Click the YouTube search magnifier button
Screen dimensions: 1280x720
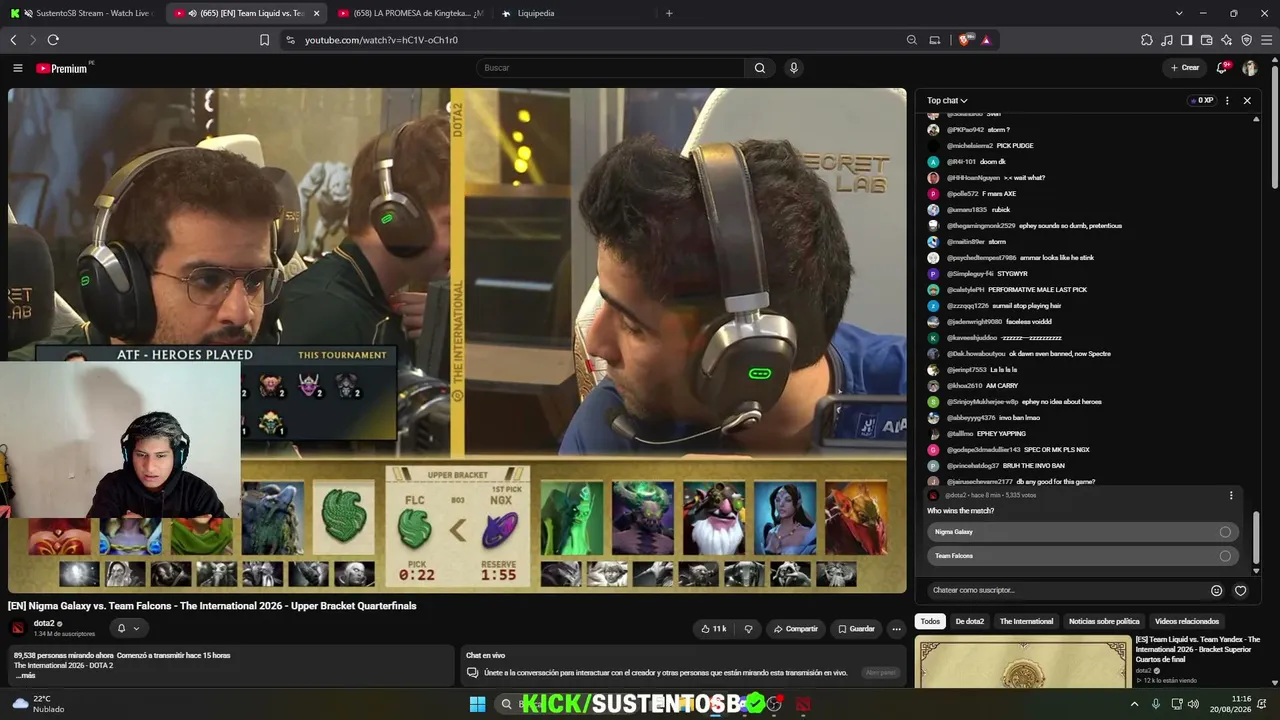[x=760, y=68]
